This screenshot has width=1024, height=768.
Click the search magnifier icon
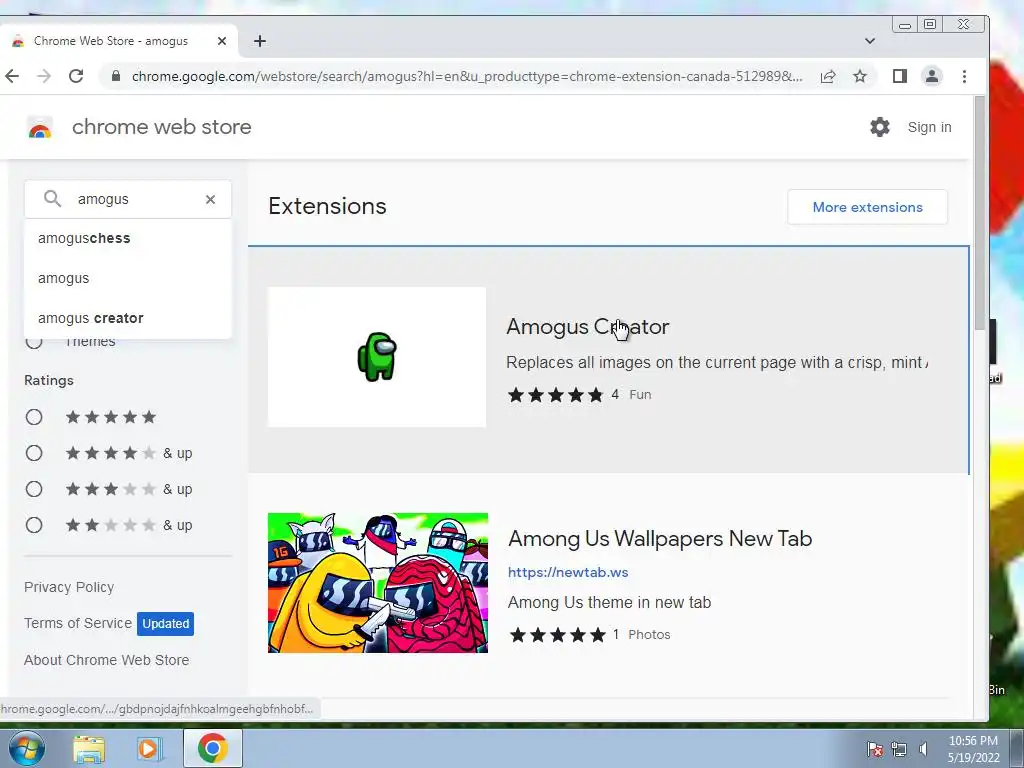52,199
